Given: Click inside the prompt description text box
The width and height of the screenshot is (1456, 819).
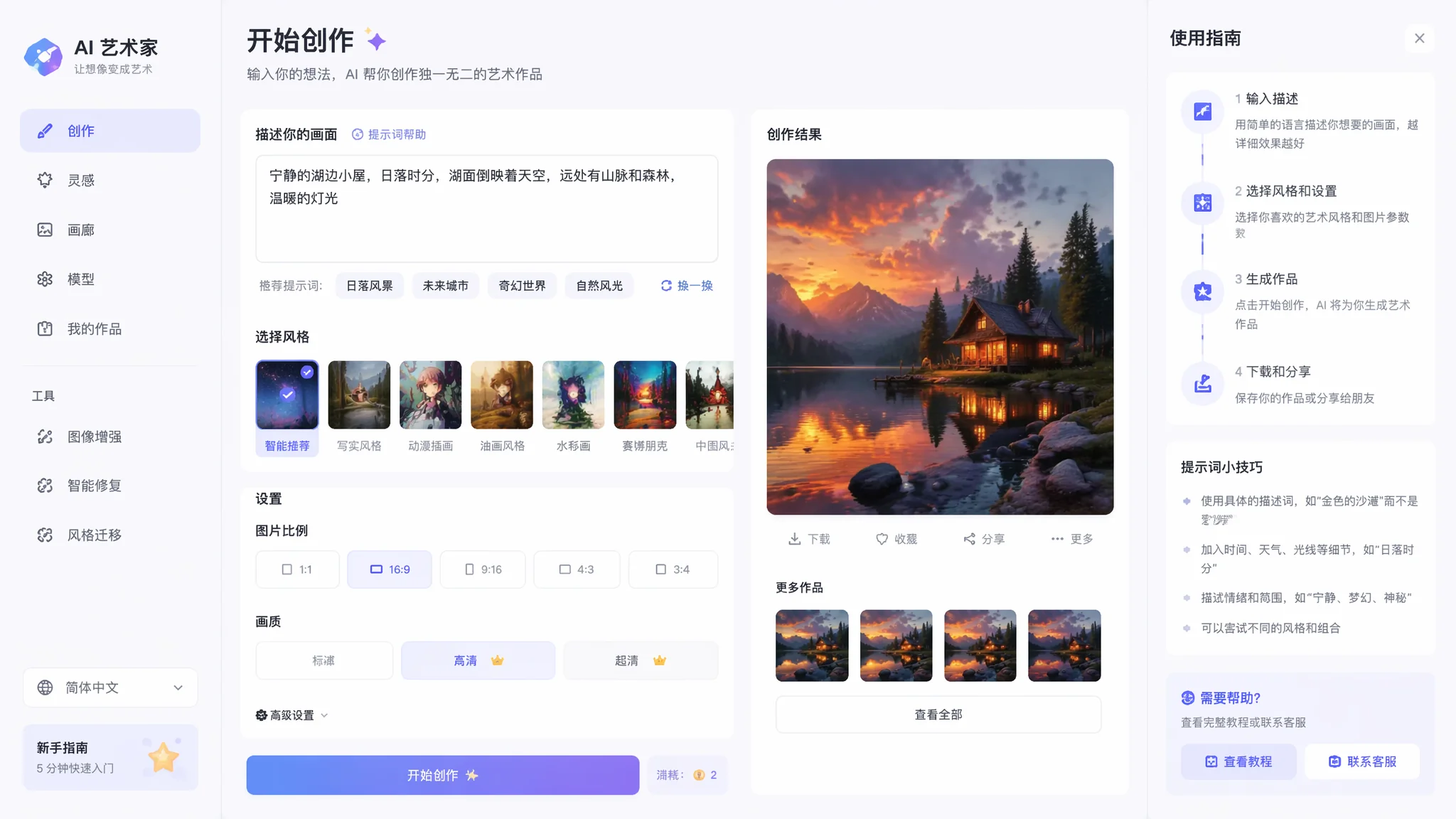Looking at the screenshot, I should pyautogui.click(x=487, y=209).
